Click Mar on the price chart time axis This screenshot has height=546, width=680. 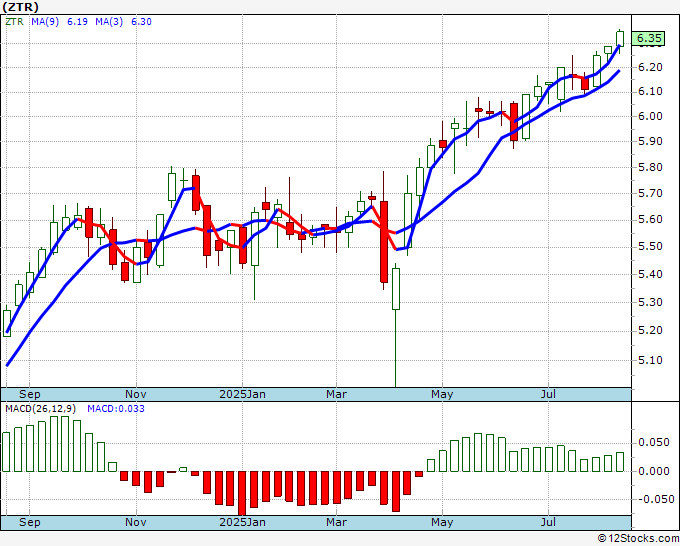point(337,394)
